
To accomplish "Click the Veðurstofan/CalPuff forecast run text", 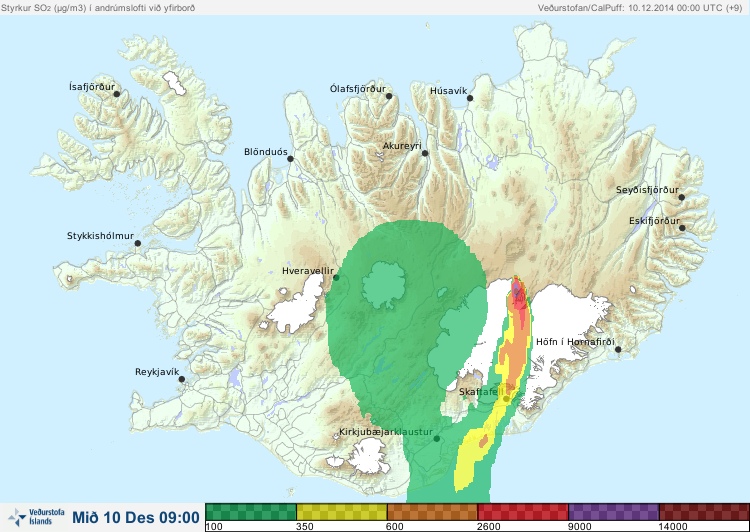I will click(x=640, y=8).
